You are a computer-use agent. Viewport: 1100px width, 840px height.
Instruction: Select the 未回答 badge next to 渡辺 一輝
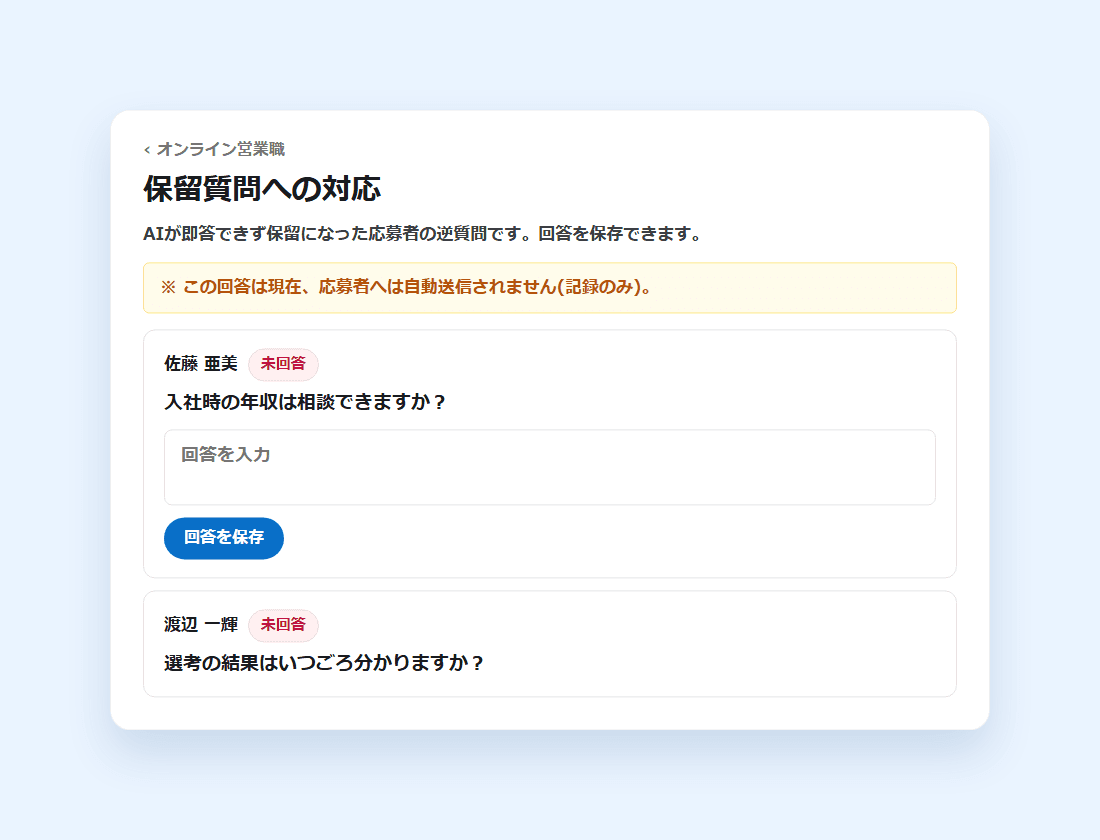click(283, 625)
